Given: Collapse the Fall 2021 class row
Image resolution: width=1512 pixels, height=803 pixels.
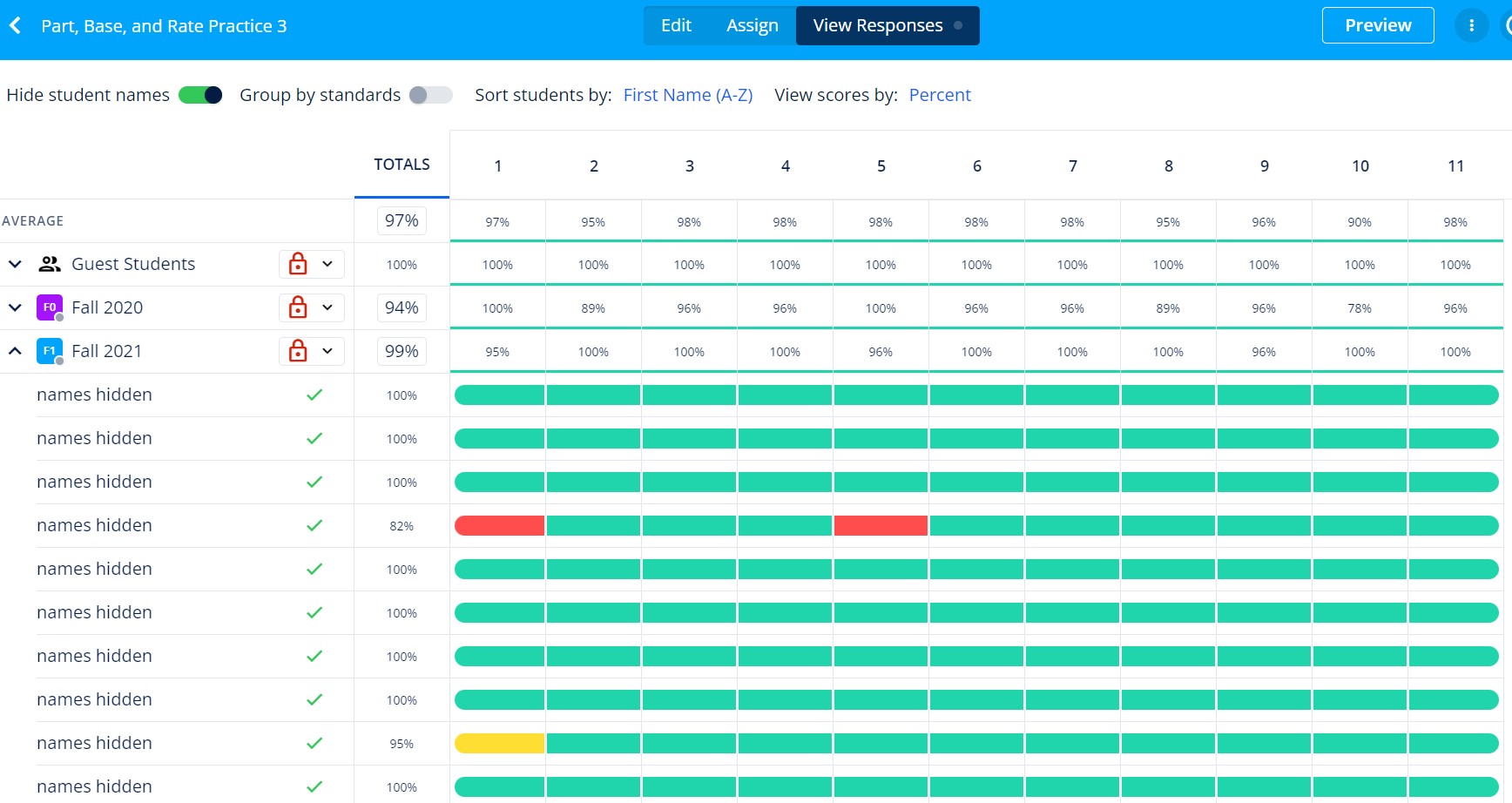Looking at the screenshot, I should 15,351.
